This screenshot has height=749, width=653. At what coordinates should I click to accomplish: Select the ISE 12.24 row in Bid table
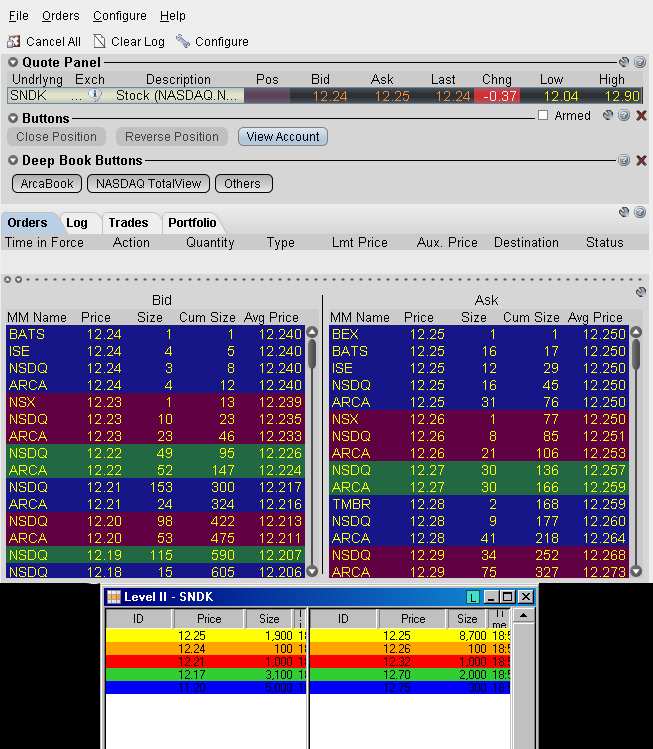pyautogui.click(x=155, y=351)
